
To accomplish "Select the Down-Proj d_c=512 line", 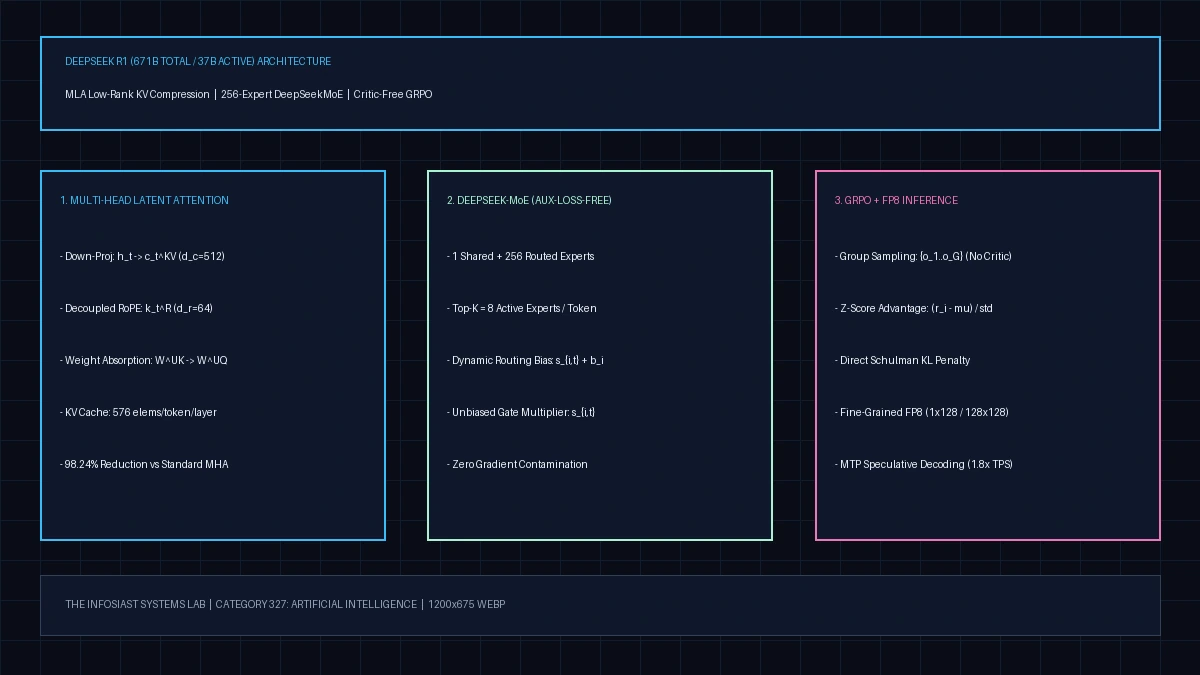I will coord(142,257).
